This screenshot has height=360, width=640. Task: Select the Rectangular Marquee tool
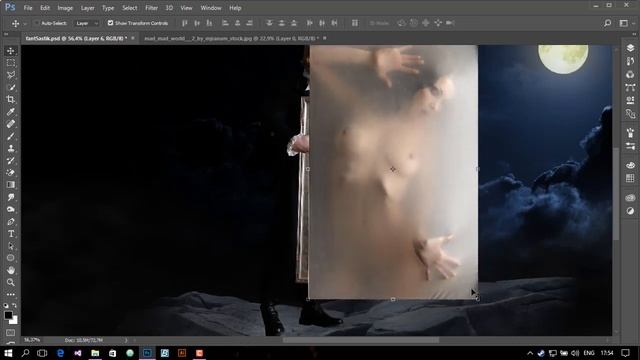pos(11,63)
